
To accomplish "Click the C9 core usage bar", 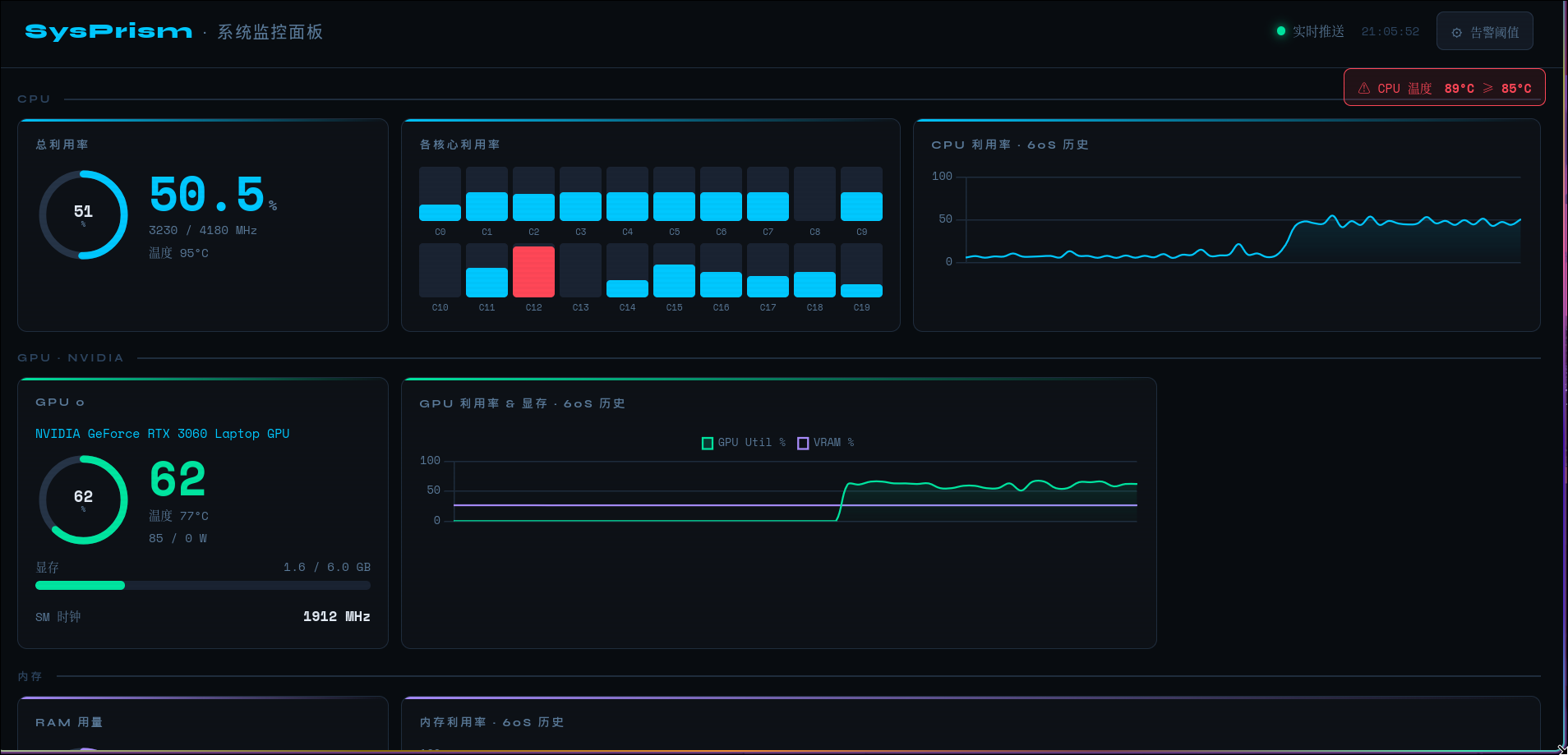I will tap(861, 195).
